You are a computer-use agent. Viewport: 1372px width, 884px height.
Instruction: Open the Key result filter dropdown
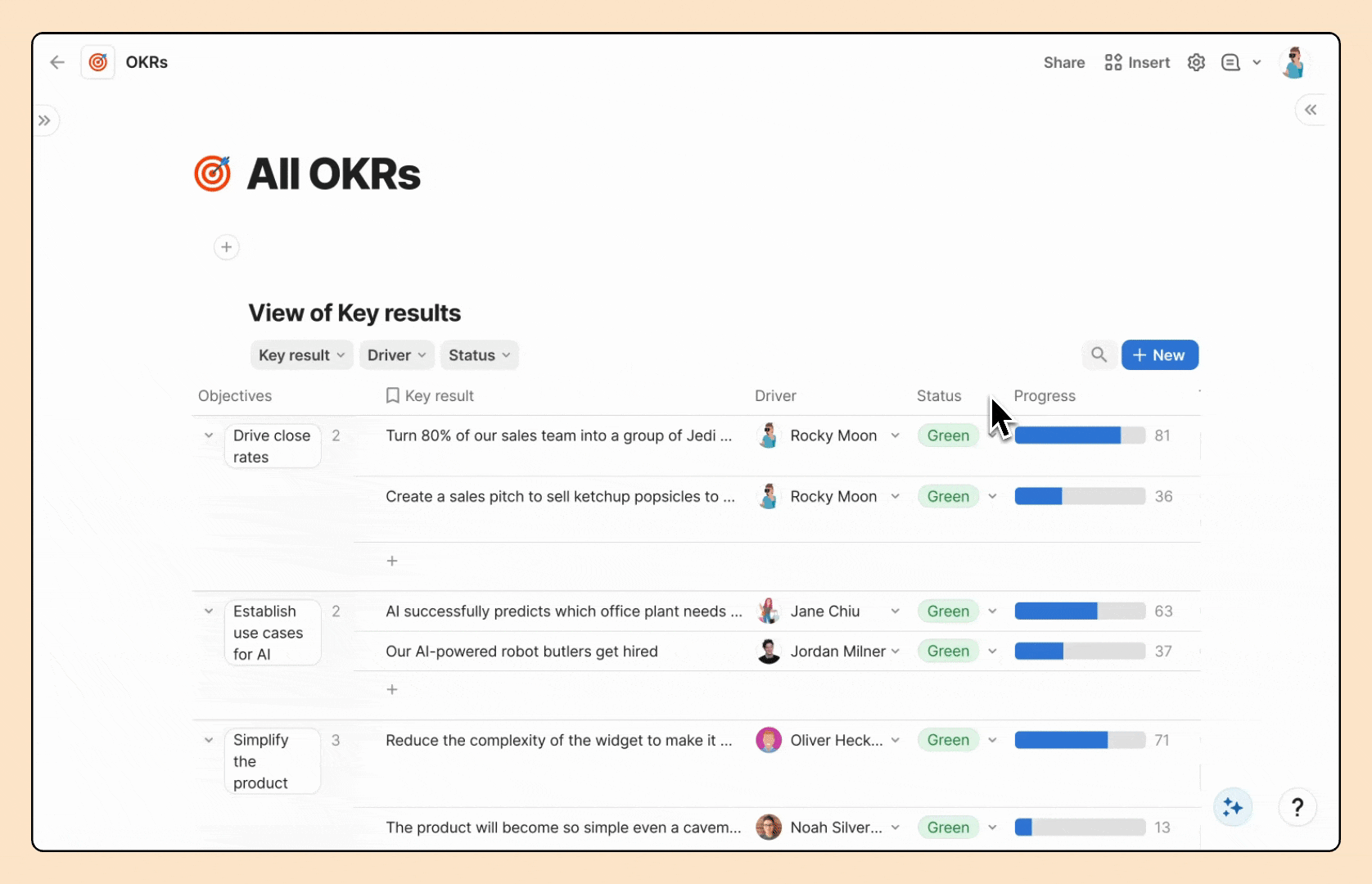[x=301, y=355]
